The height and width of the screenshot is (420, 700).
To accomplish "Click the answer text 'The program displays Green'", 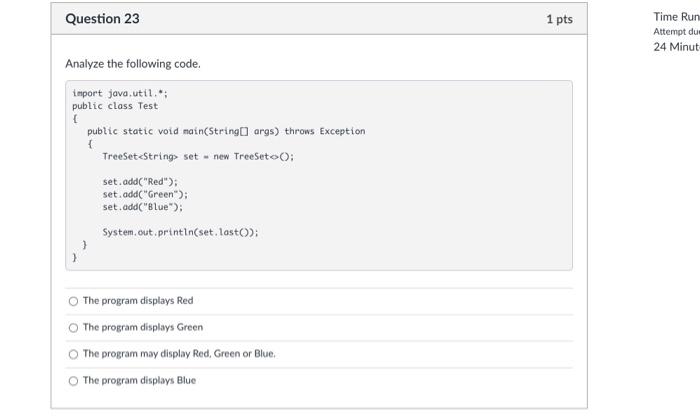I will coord(143,327).
